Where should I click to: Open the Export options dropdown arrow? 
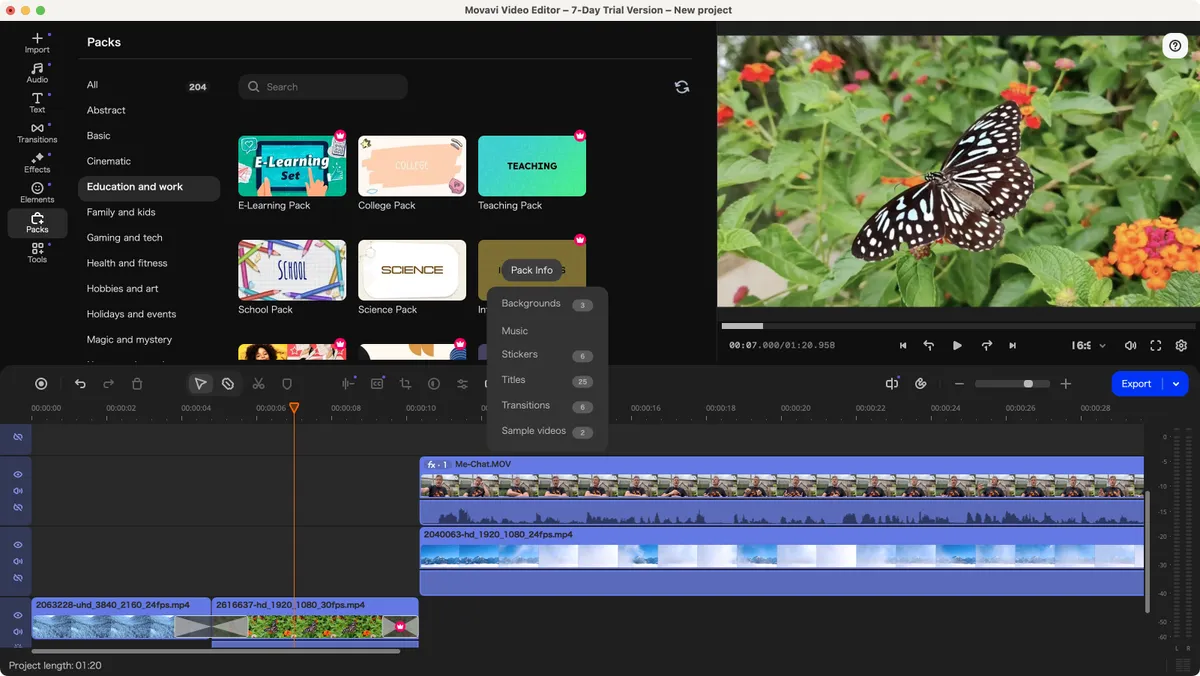[1176, 383]
